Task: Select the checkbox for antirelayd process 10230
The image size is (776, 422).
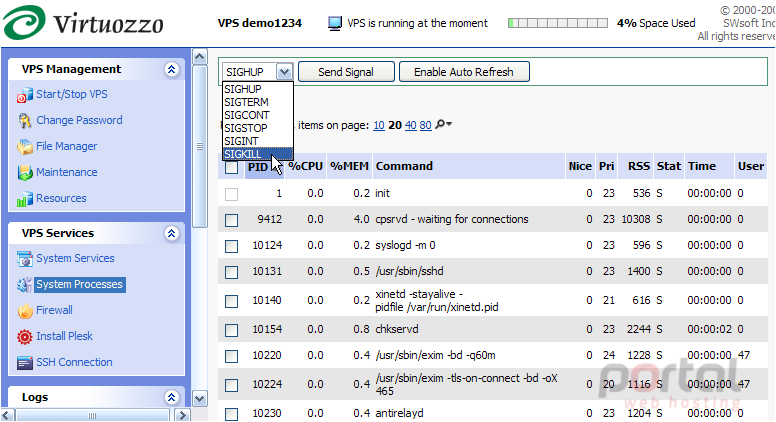Action: pyautogui.click(x=231, y=414)
